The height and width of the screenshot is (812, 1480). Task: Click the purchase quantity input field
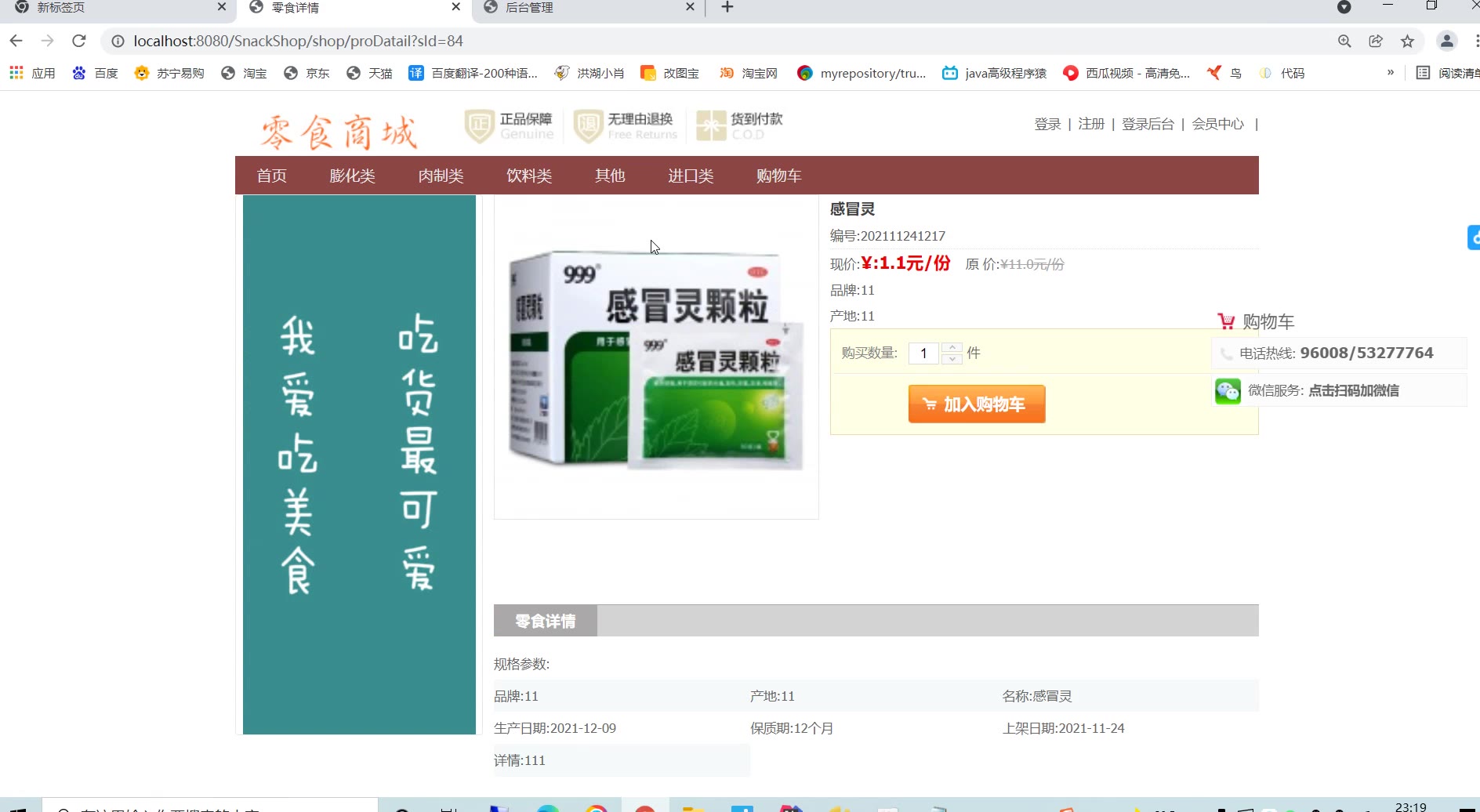[923, 353]
